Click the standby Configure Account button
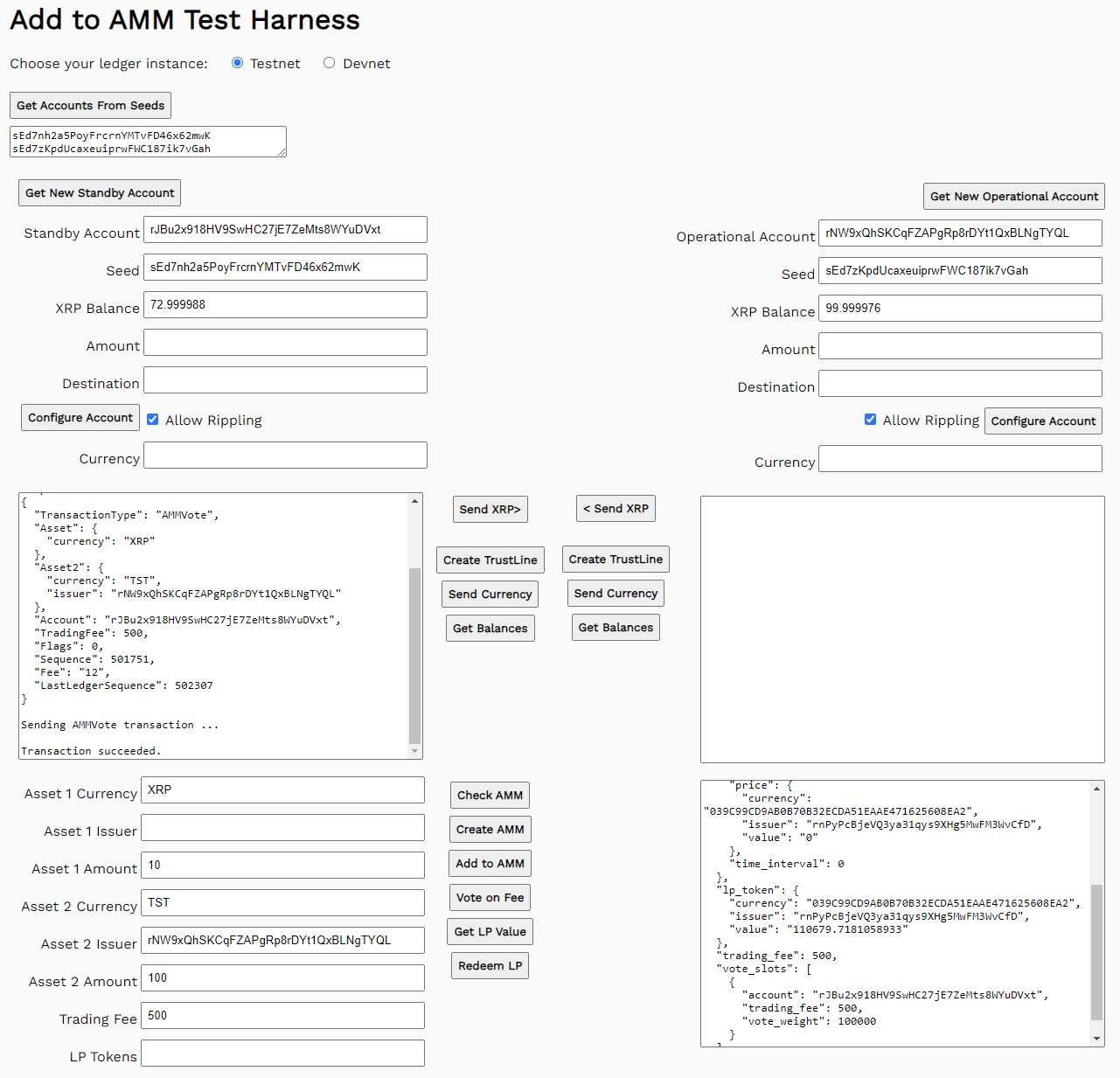The height and width of the screenshot is (1078, 1120). pyautogui.click(x=80, y=418)
